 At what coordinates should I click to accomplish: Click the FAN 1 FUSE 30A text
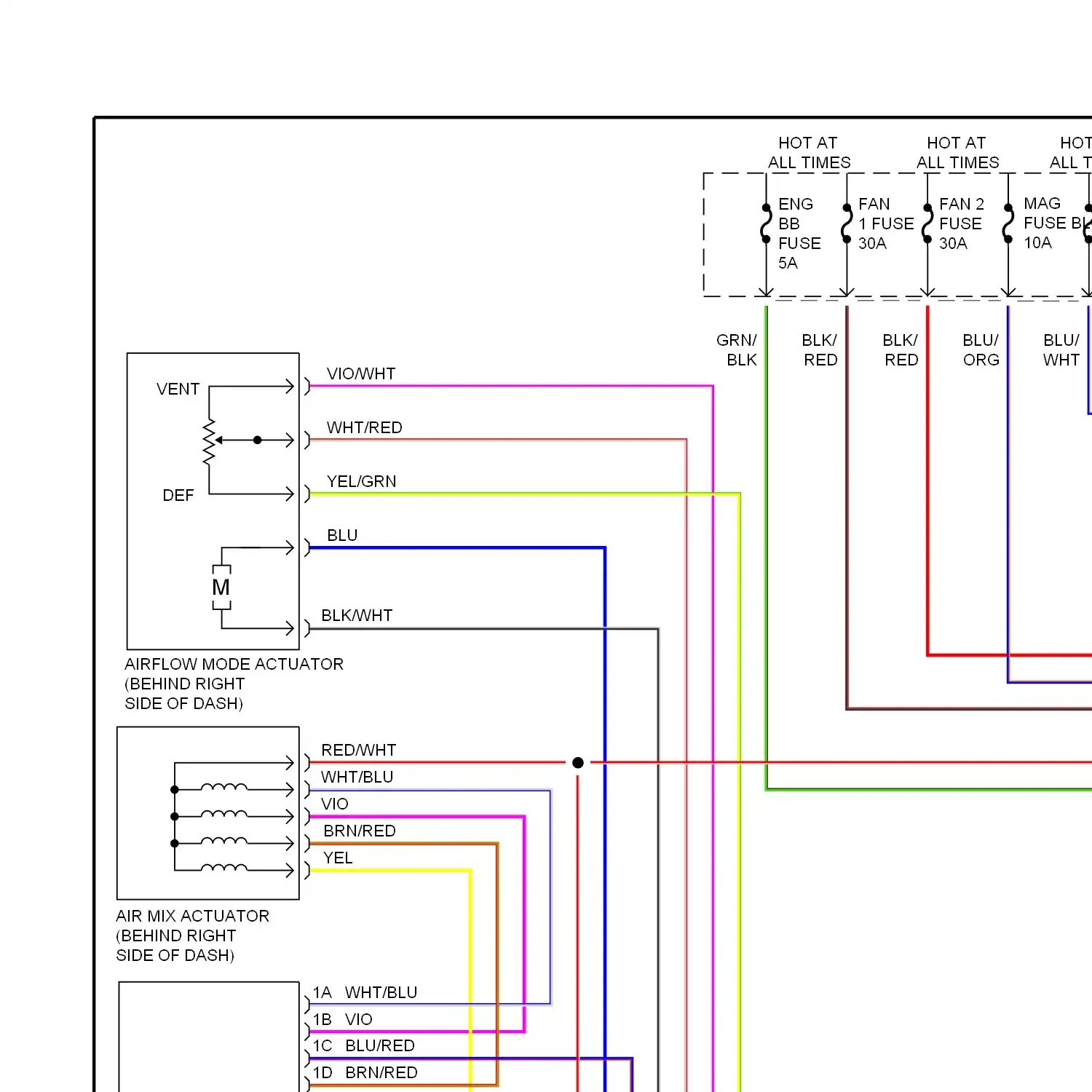point(886,223)
